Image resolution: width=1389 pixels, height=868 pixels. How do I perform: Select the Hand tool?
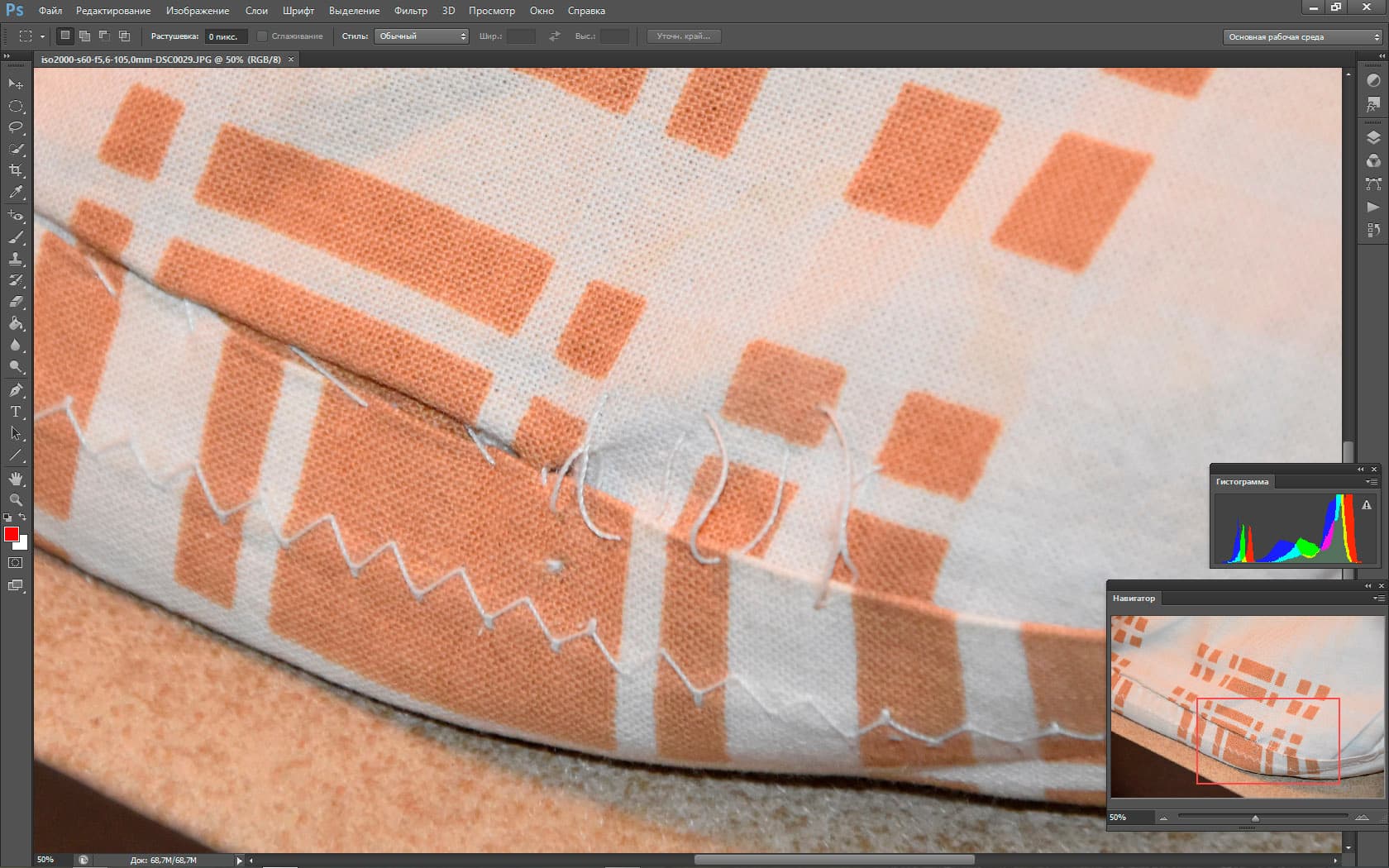pos(16,479)
